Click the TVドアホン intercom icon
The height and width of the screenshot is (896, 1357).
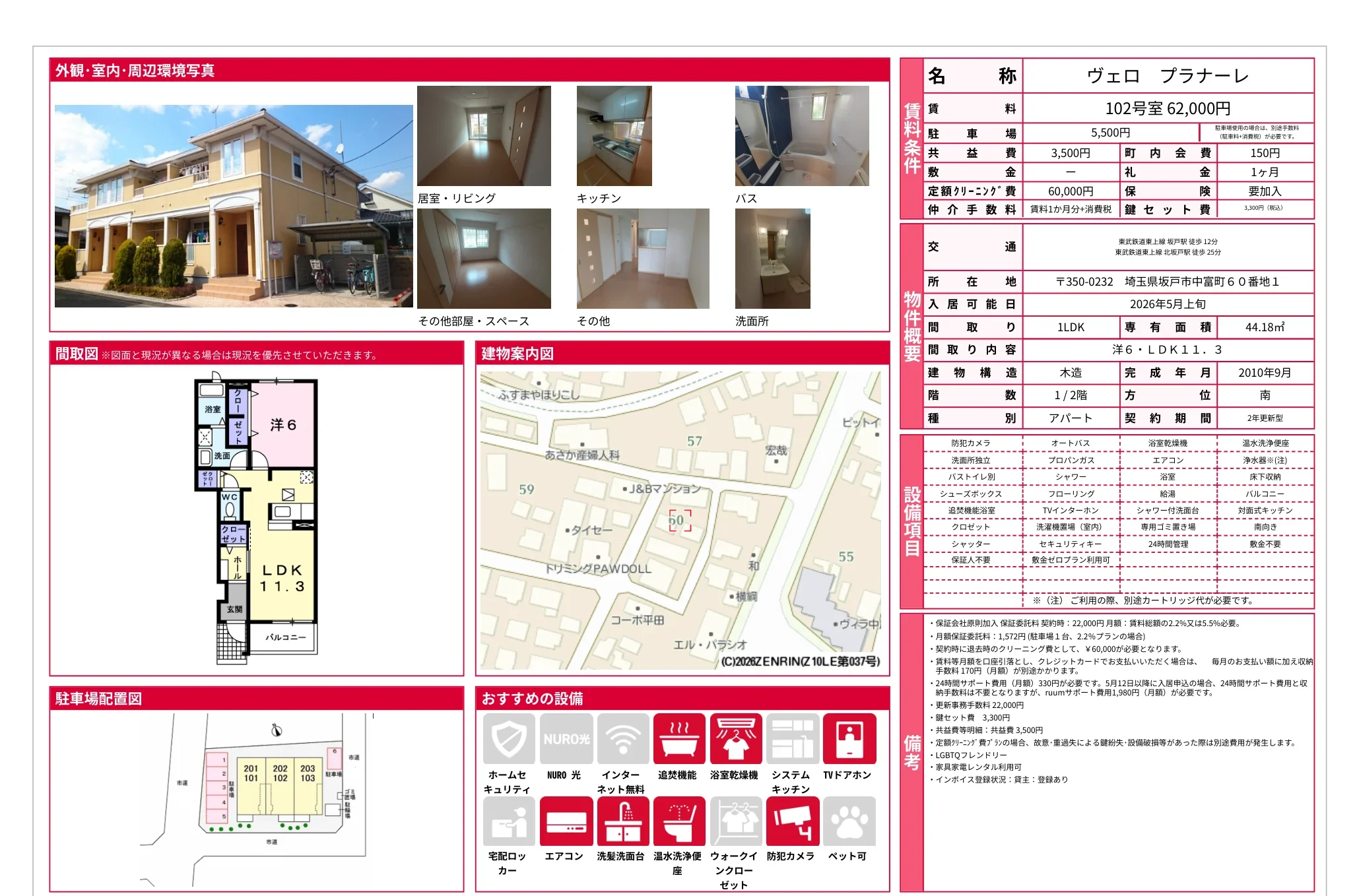849,738
